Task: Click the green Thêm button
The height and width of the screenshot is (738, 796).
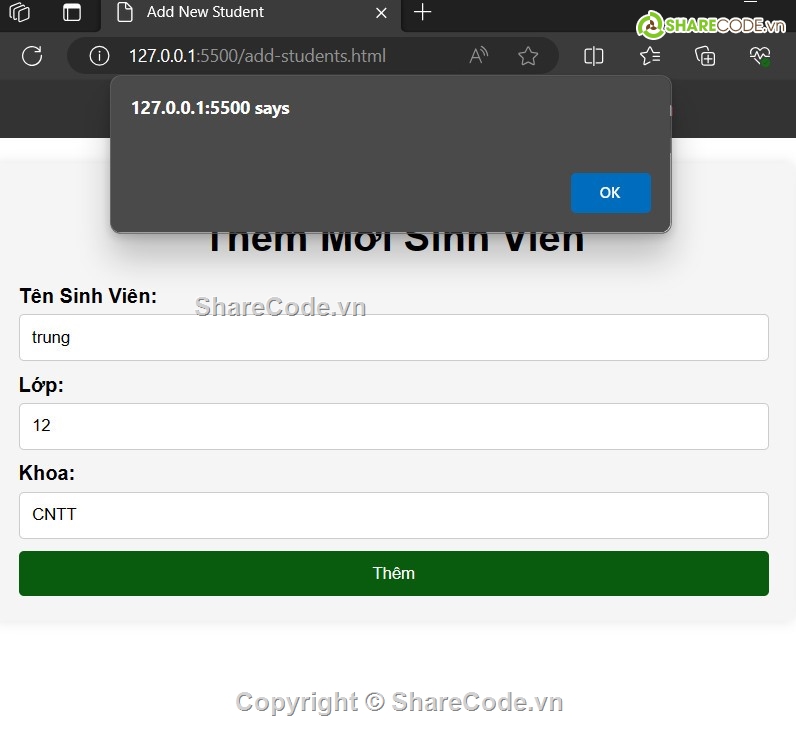Action: coord(393,573)
